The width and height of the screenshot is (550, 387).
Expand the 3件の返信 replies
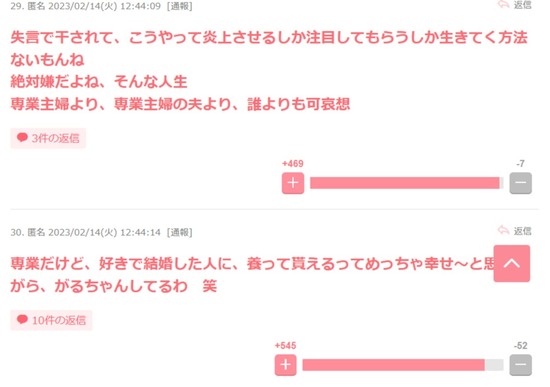pyautogui.click(x=48, y=138)
